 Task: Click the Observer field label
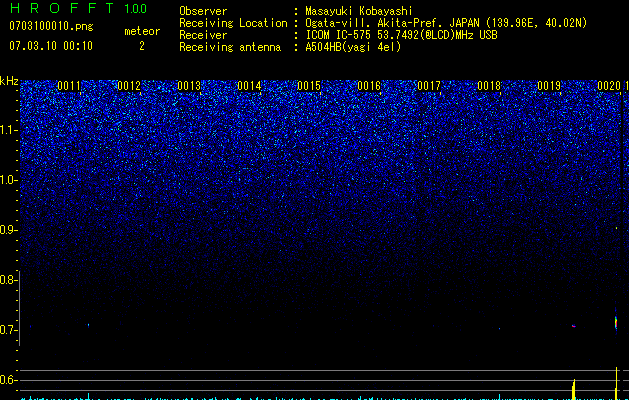203,11
